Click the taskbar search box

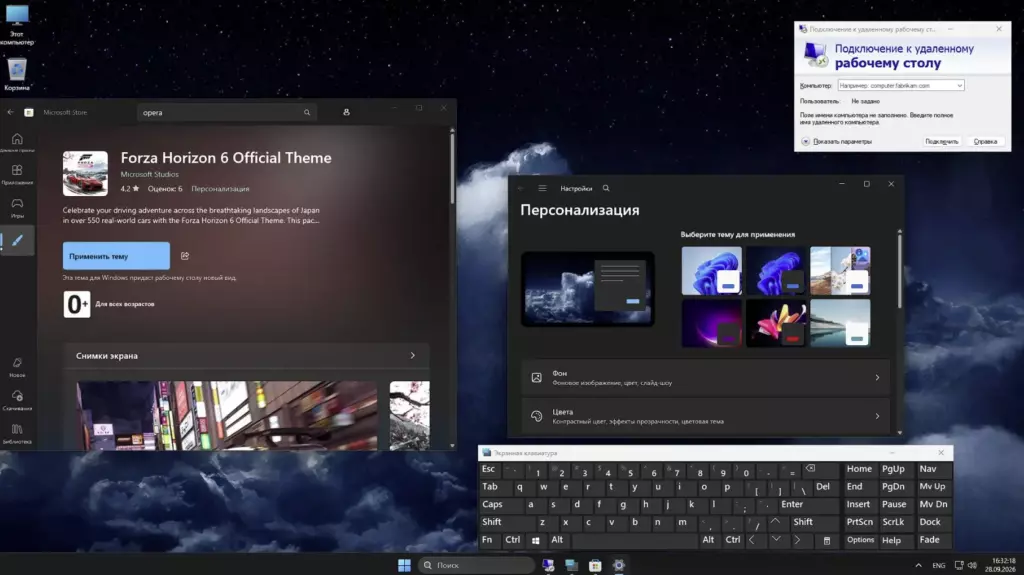[x=476, y=565]
